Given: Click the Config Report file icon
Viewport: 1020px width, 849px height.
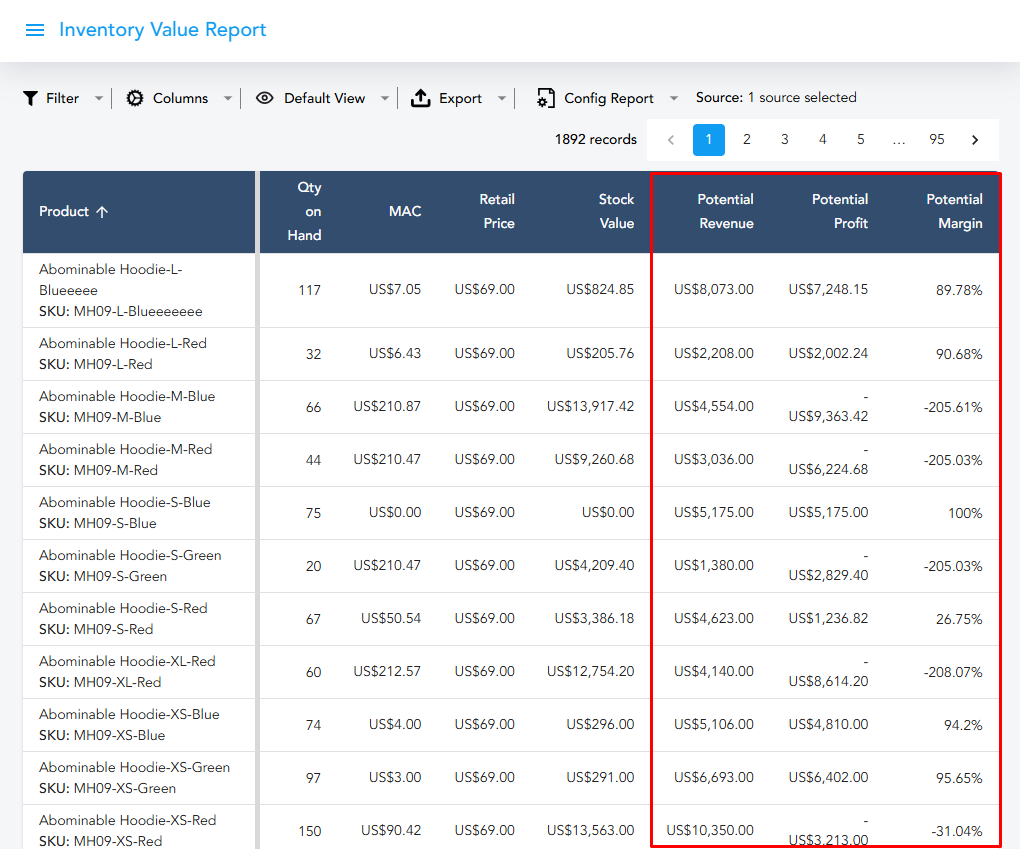Looking at the screenshot, I should [545, 98].
